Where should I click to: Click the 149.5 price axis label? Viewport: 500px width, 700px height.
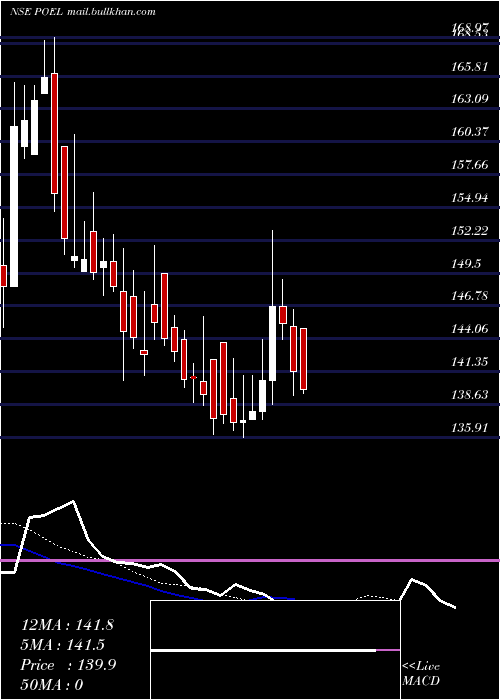click(x=467, y=263)
